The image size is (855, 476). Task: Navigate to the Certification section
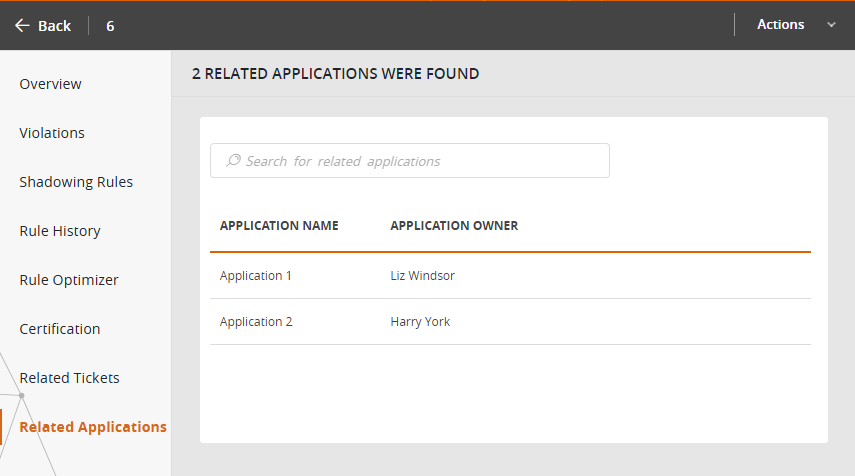click(x=60, y=329)
